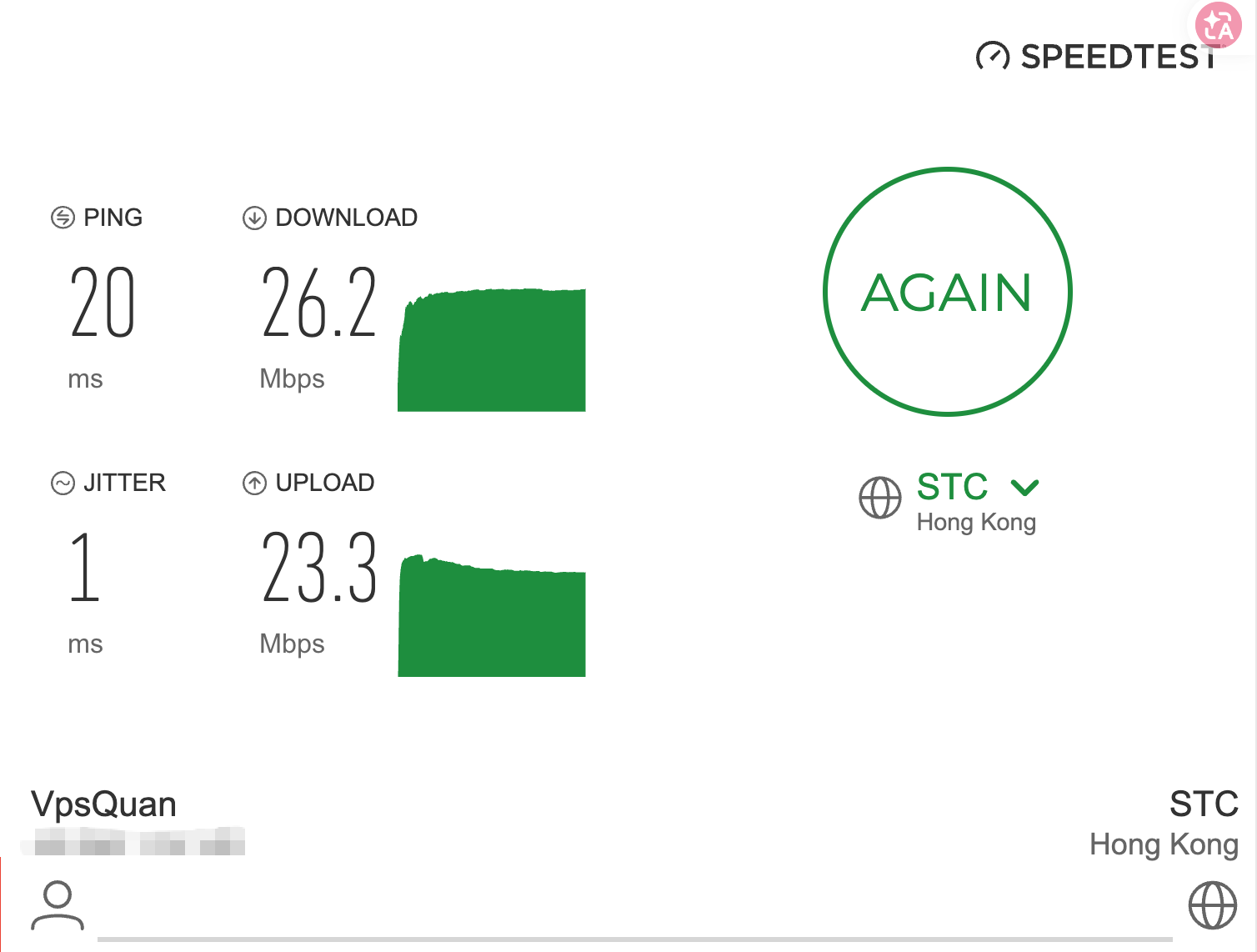Click the translate icon in top corner
1257x952 pixels.
click(x=1218, y=25)
